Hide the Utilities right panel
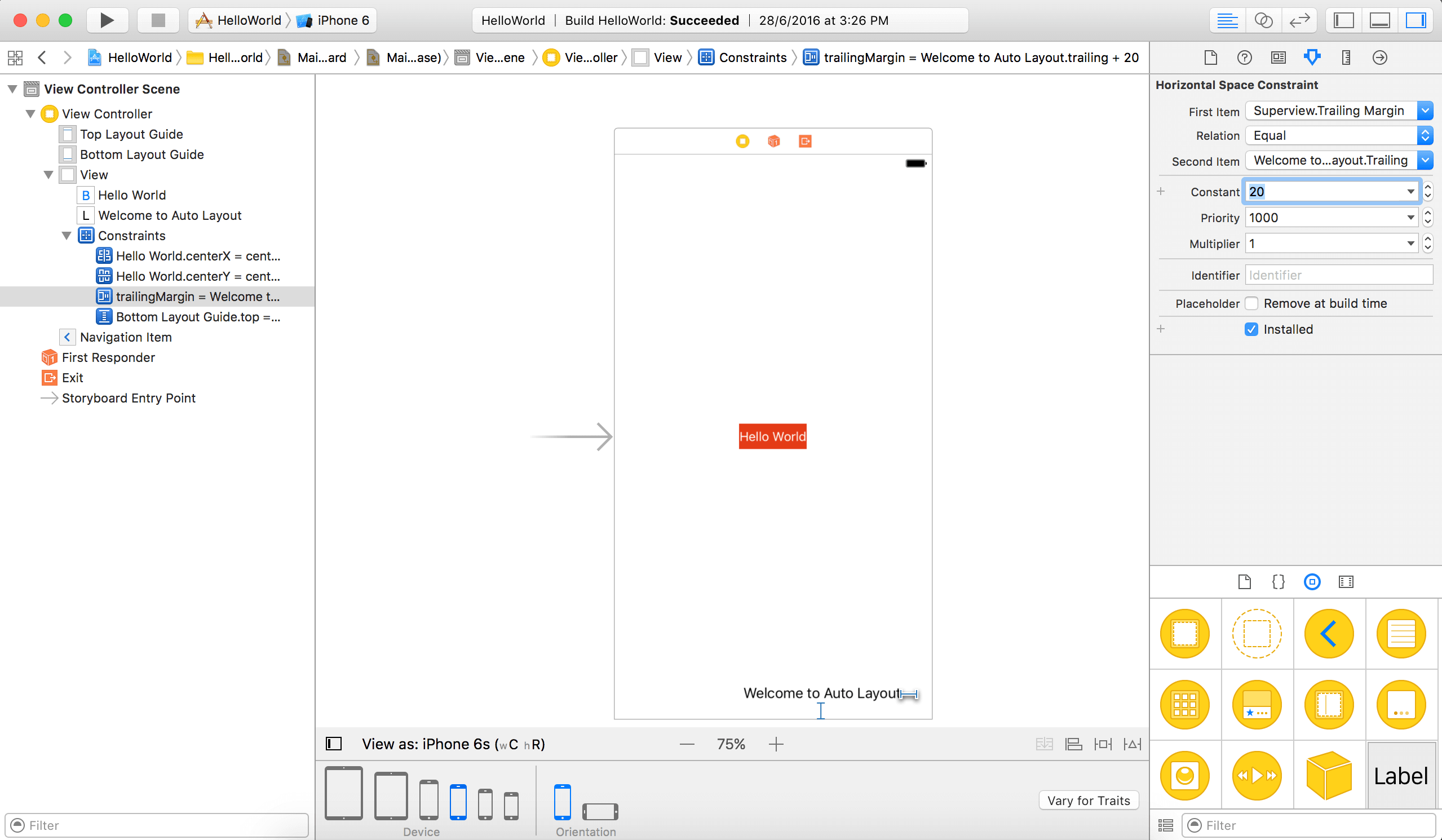The height and width of the screenshot is (840, 1442). (1416, 21)
